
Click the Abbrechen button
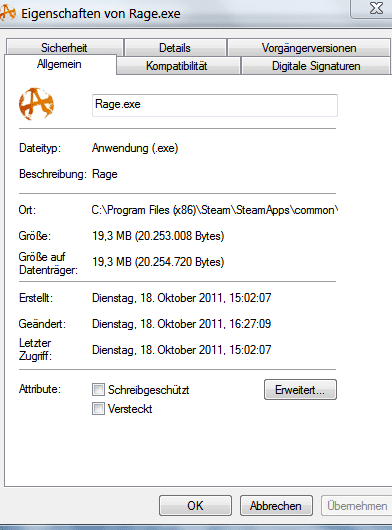click(x=276, y=506)
